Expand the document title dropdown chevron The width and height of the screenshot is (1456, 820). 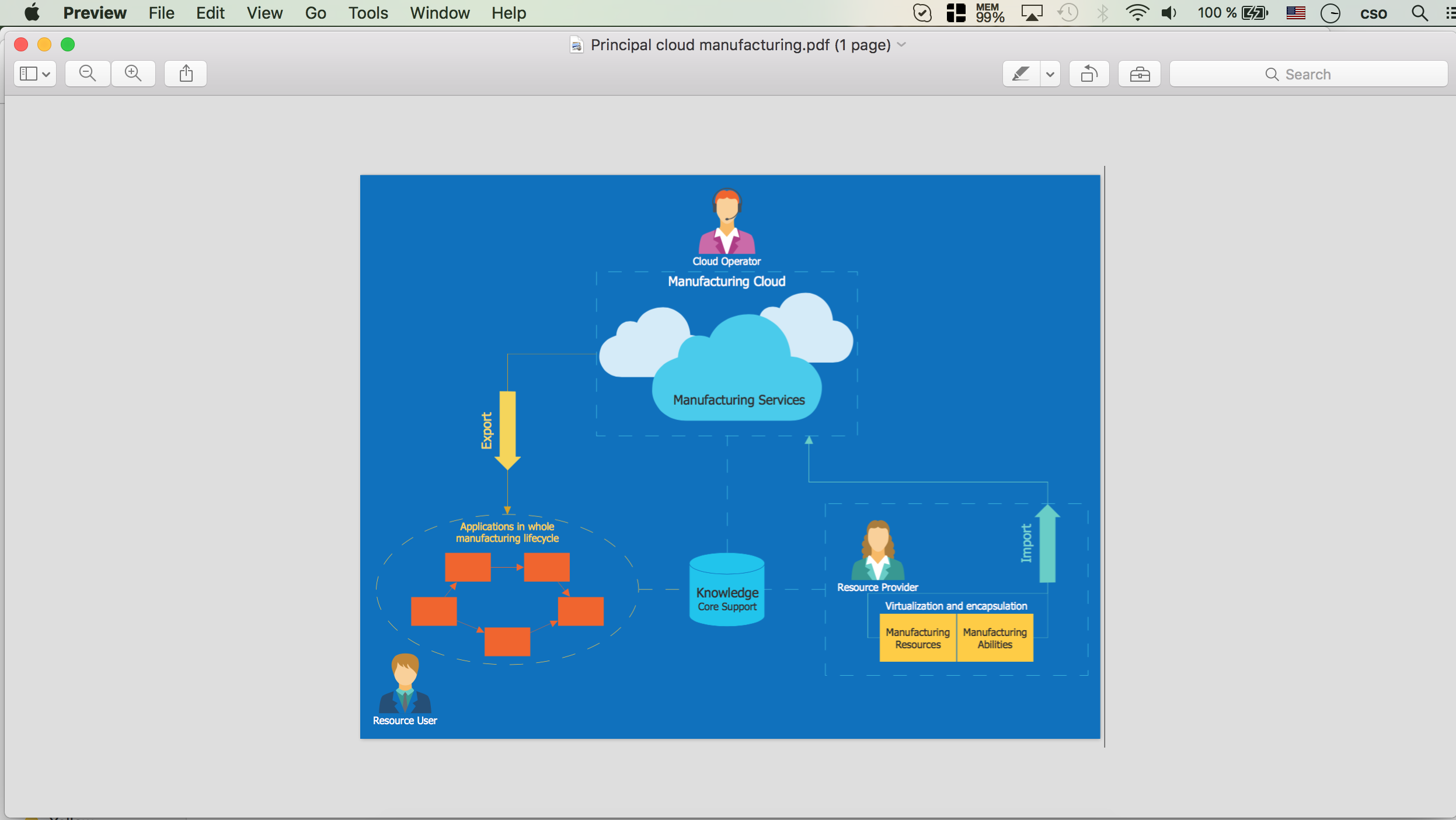902,44
